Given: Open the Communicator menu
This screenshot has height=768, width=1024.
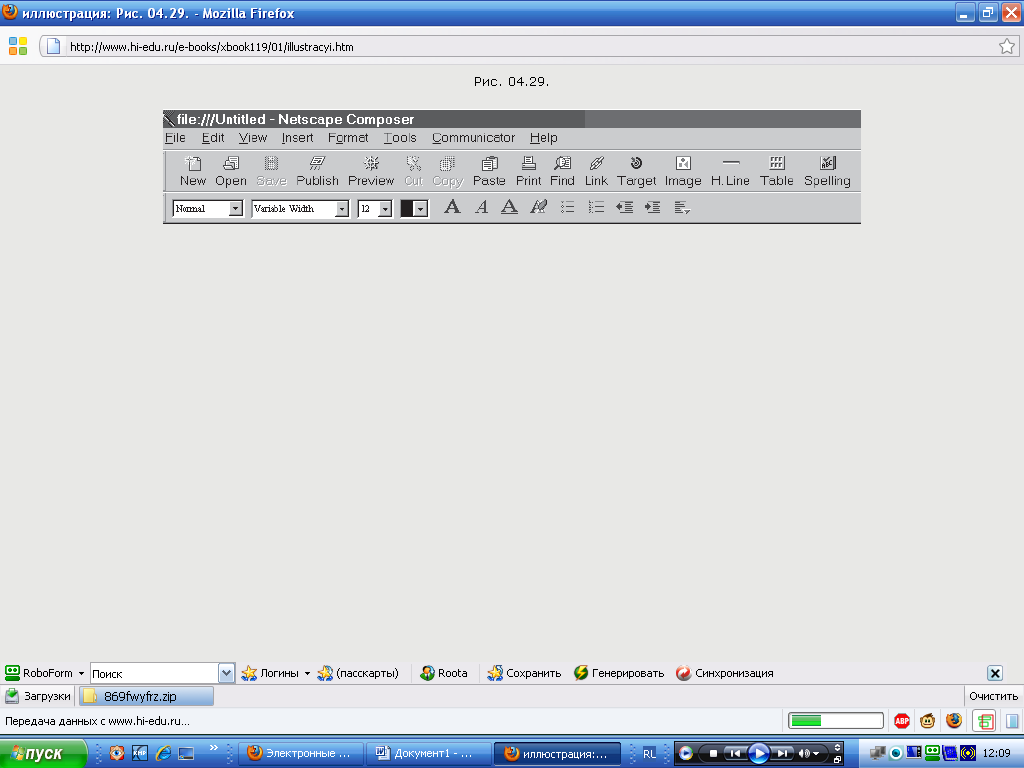Looking at the screenshot, I should click(x=473, y=138).
